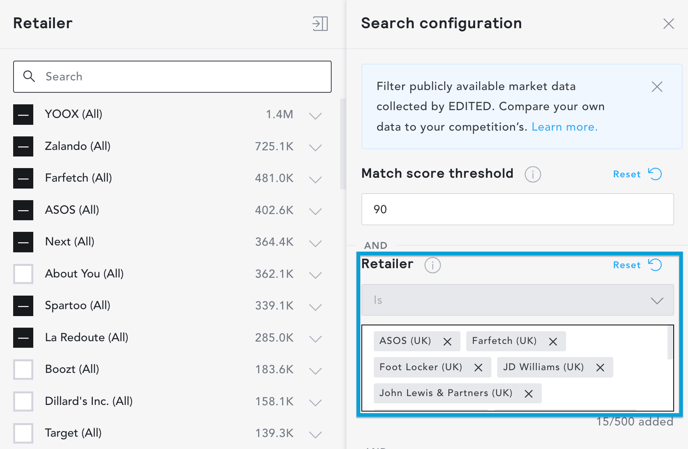
Task: Click the retailer Search box
Action: coord(172,77)
